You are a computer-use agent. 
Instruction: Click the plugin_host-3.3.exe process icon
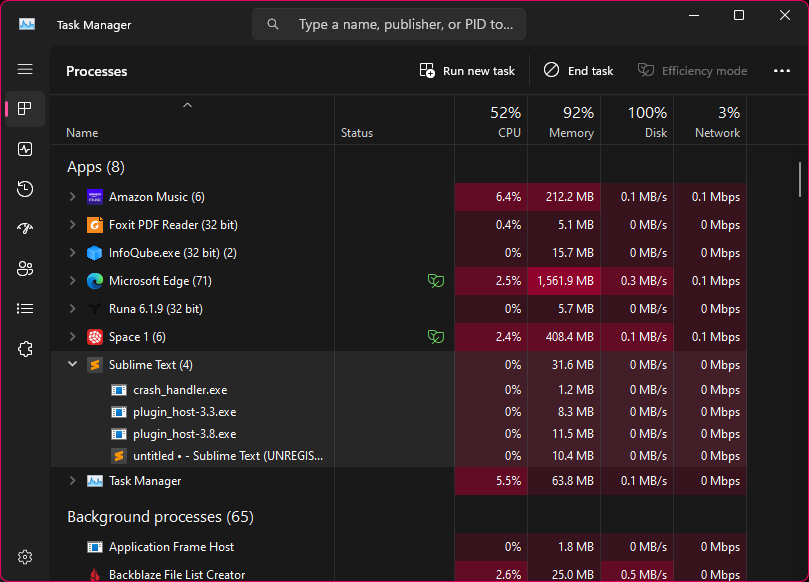pyautogui.click(x=119, y=412)
